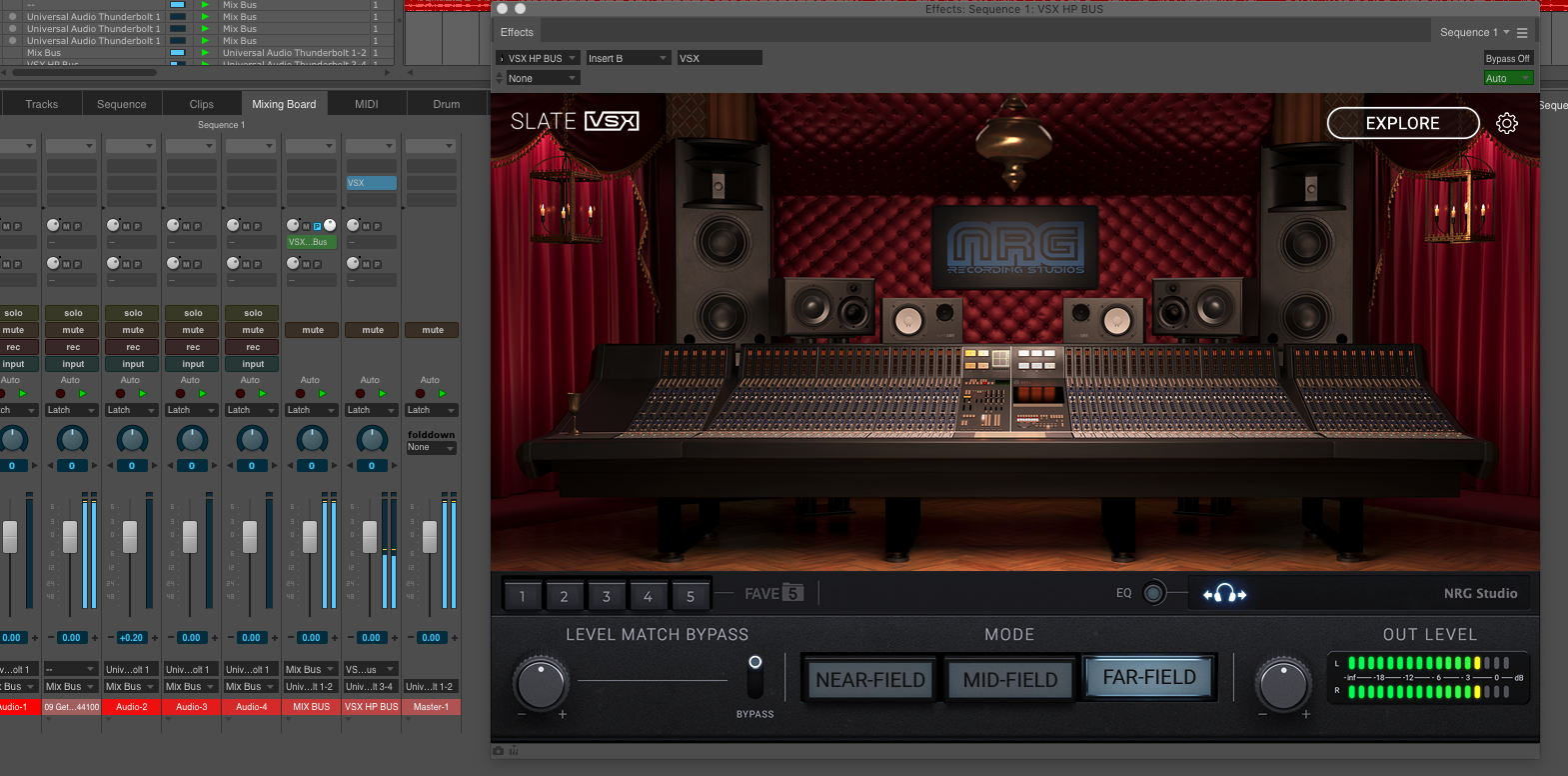This screenshot has width=1568, height=776.
Task: Click the plus sign by the Level Match knob
Action: point(563,714)
